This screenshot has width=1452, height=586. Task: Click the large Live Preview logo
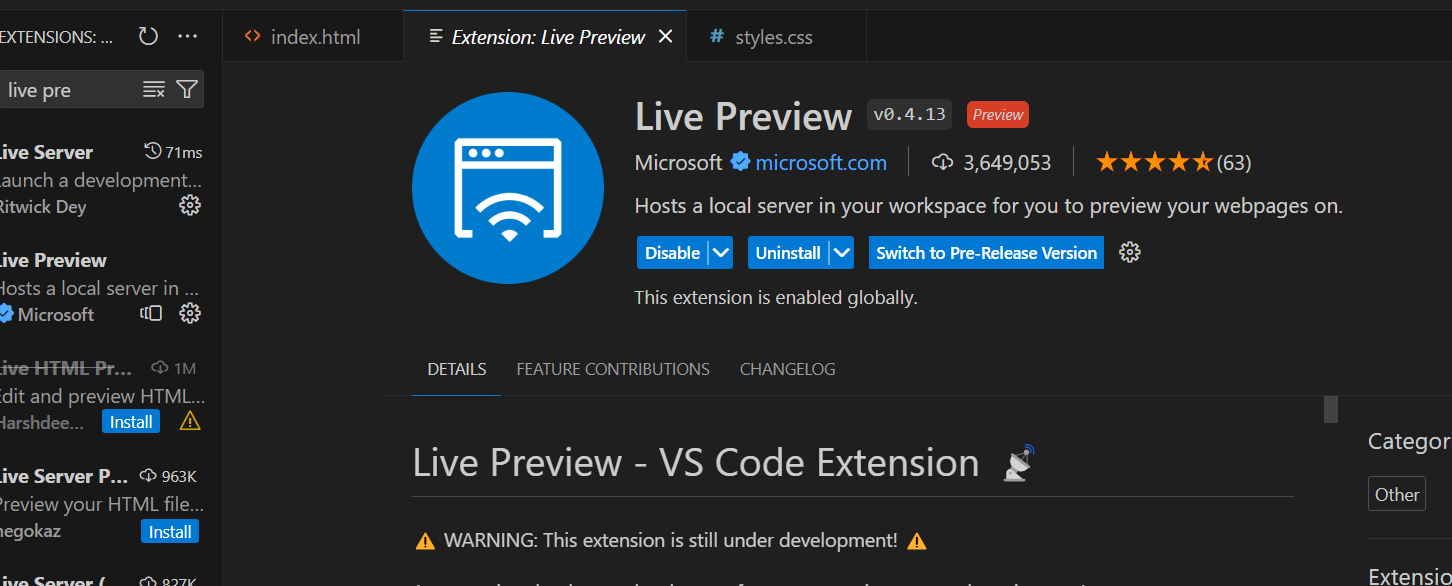point(508,188)
